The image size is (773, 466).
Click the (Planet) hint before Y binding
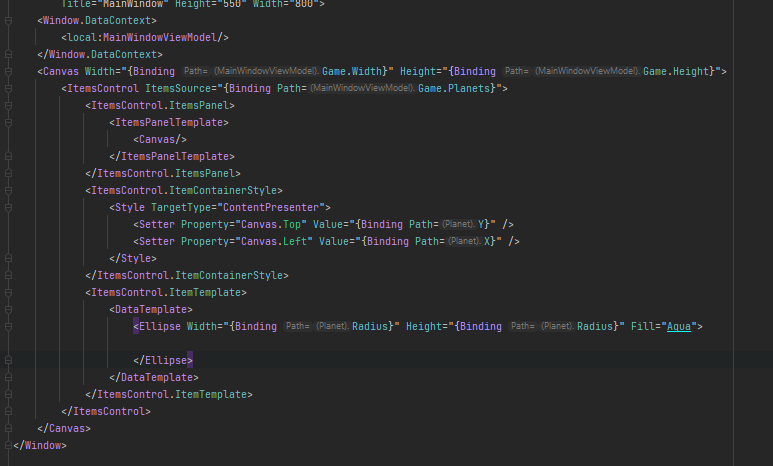458,224
